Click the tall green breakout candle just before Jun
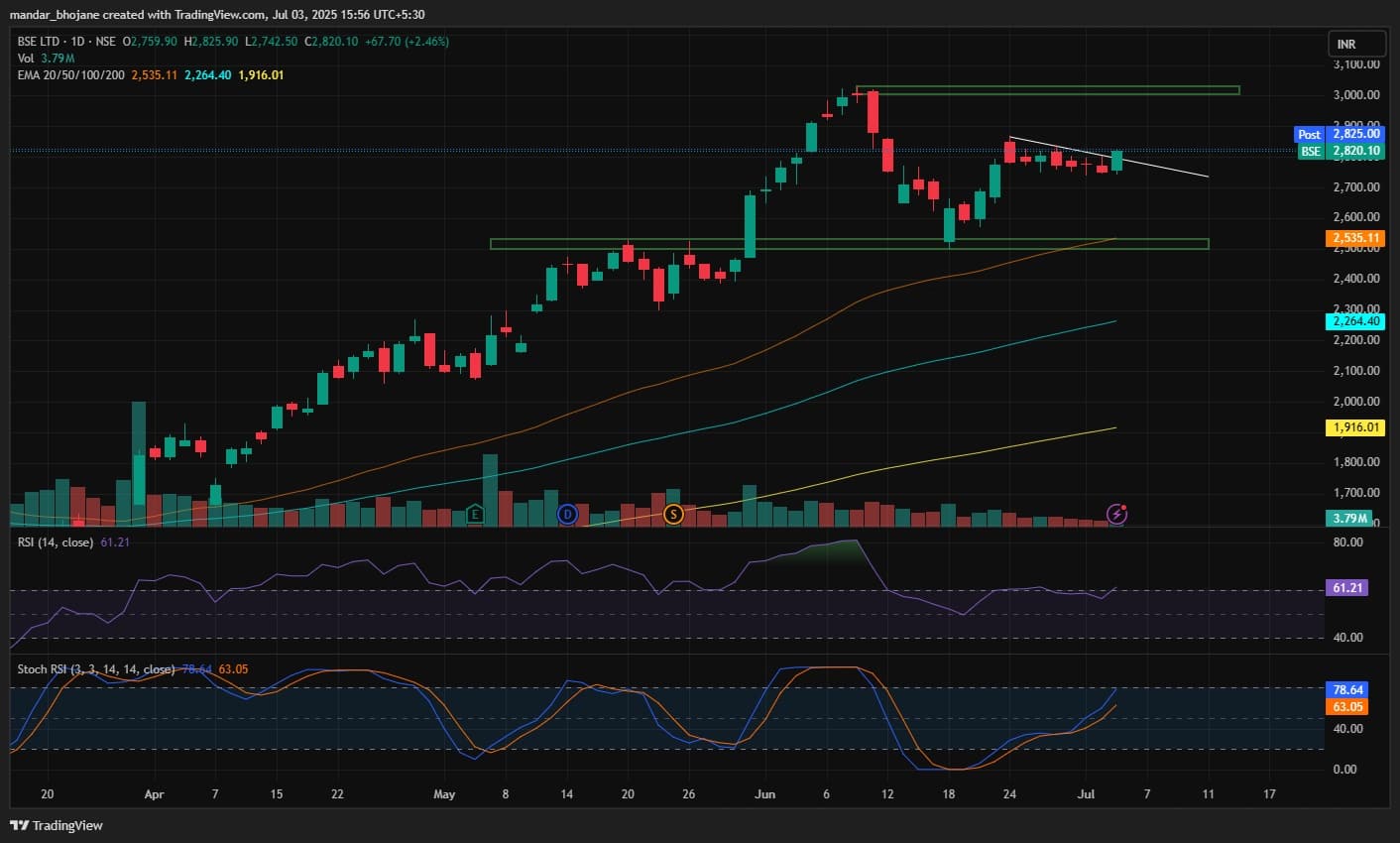Viewport: 1400px width, 843px height. click(751, 226)
